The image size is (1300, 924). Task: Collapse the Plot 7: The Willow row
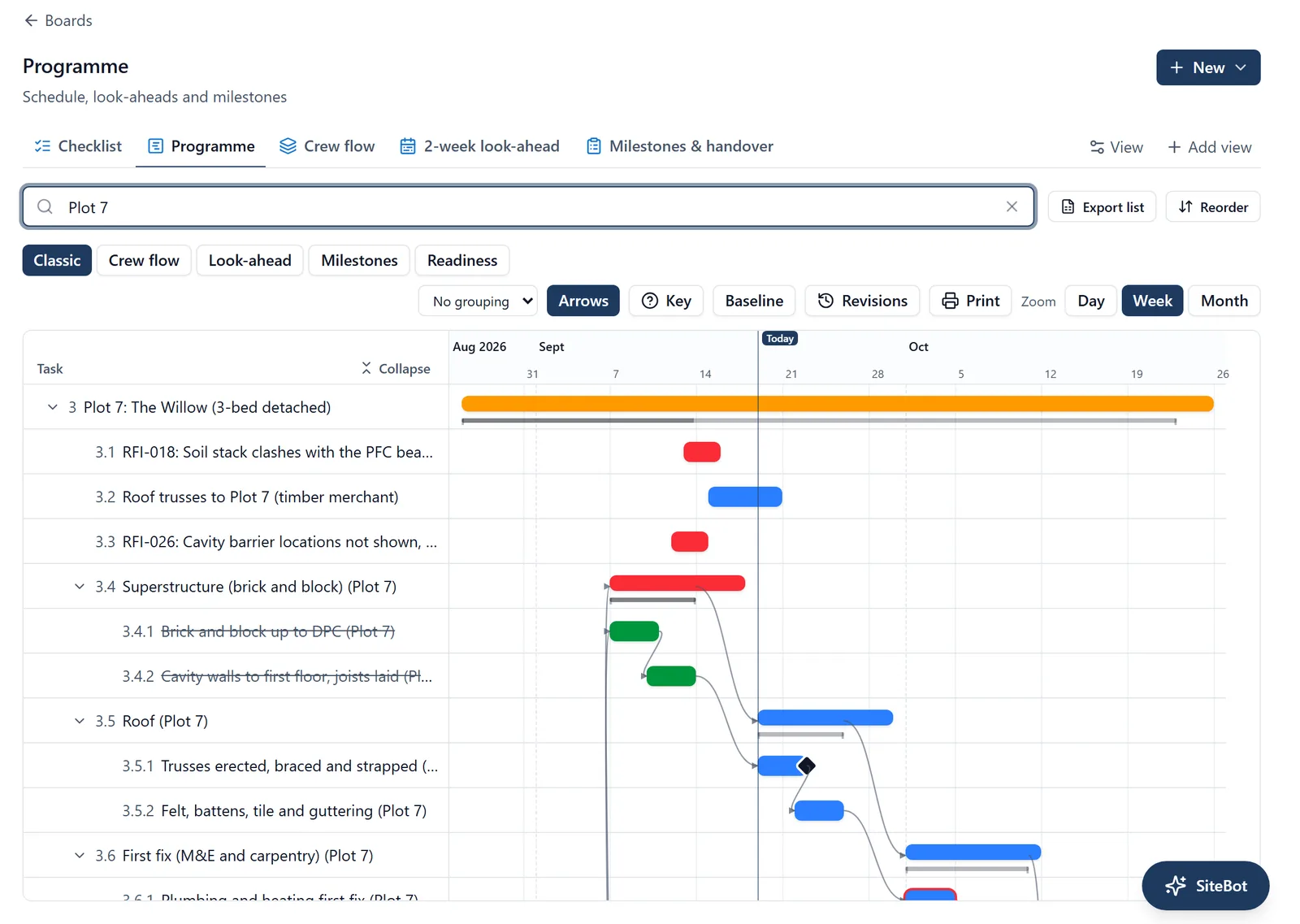click(53, 407)
